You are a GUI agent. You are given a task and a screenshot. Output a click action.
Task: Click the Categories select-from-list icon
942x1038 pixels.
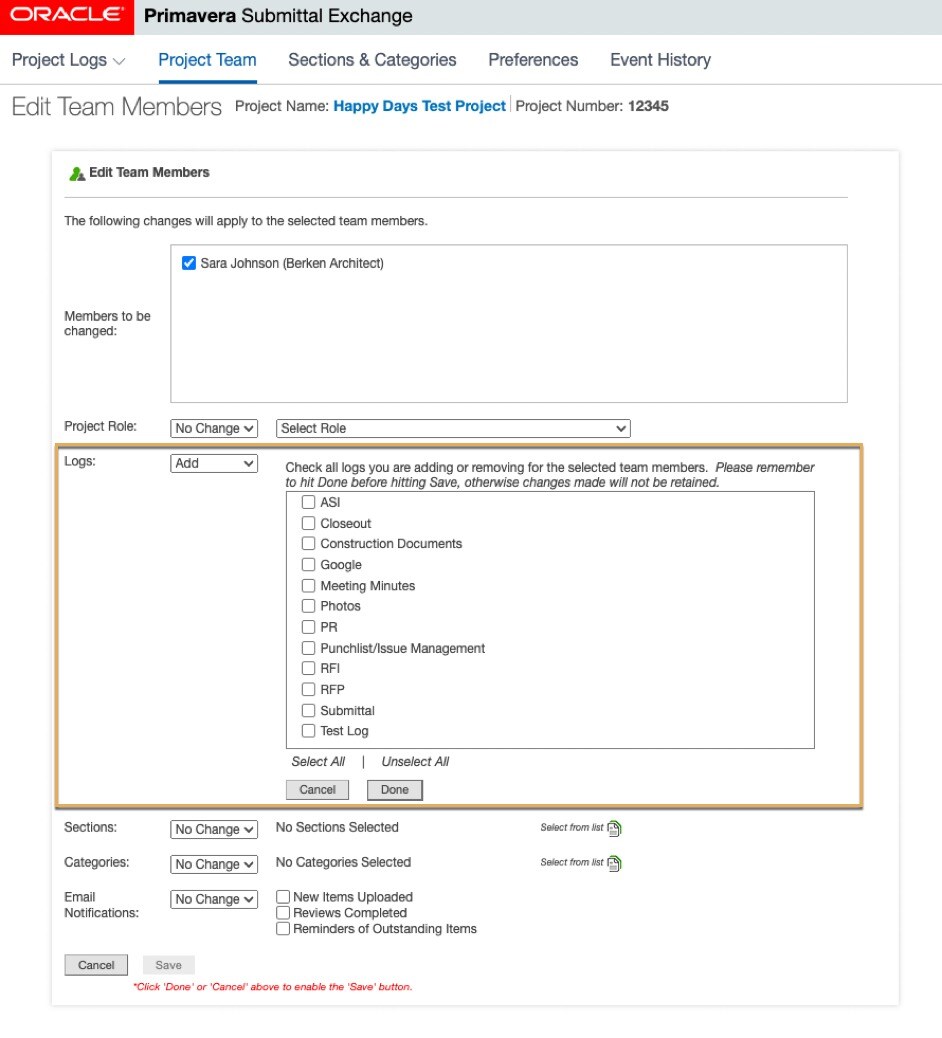coord(614,863)
